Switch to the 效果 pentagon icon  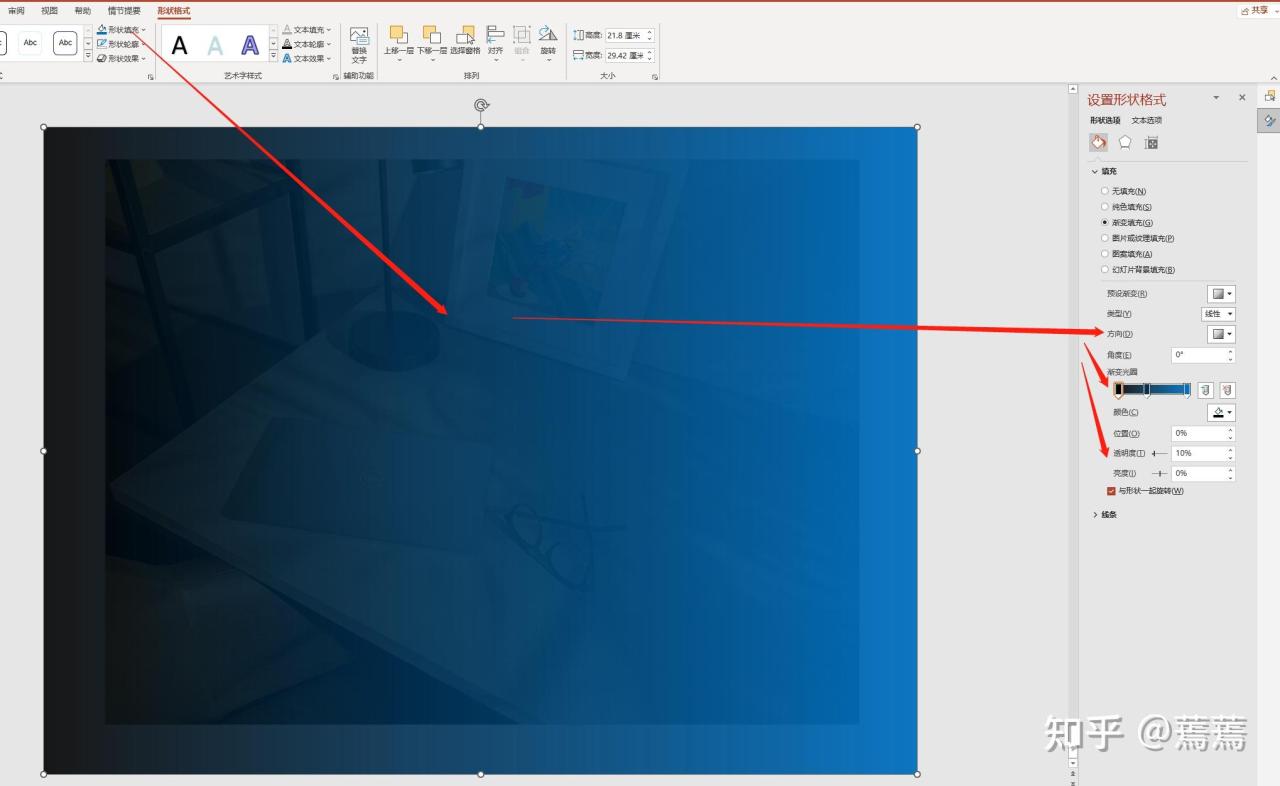[1125, 143]
